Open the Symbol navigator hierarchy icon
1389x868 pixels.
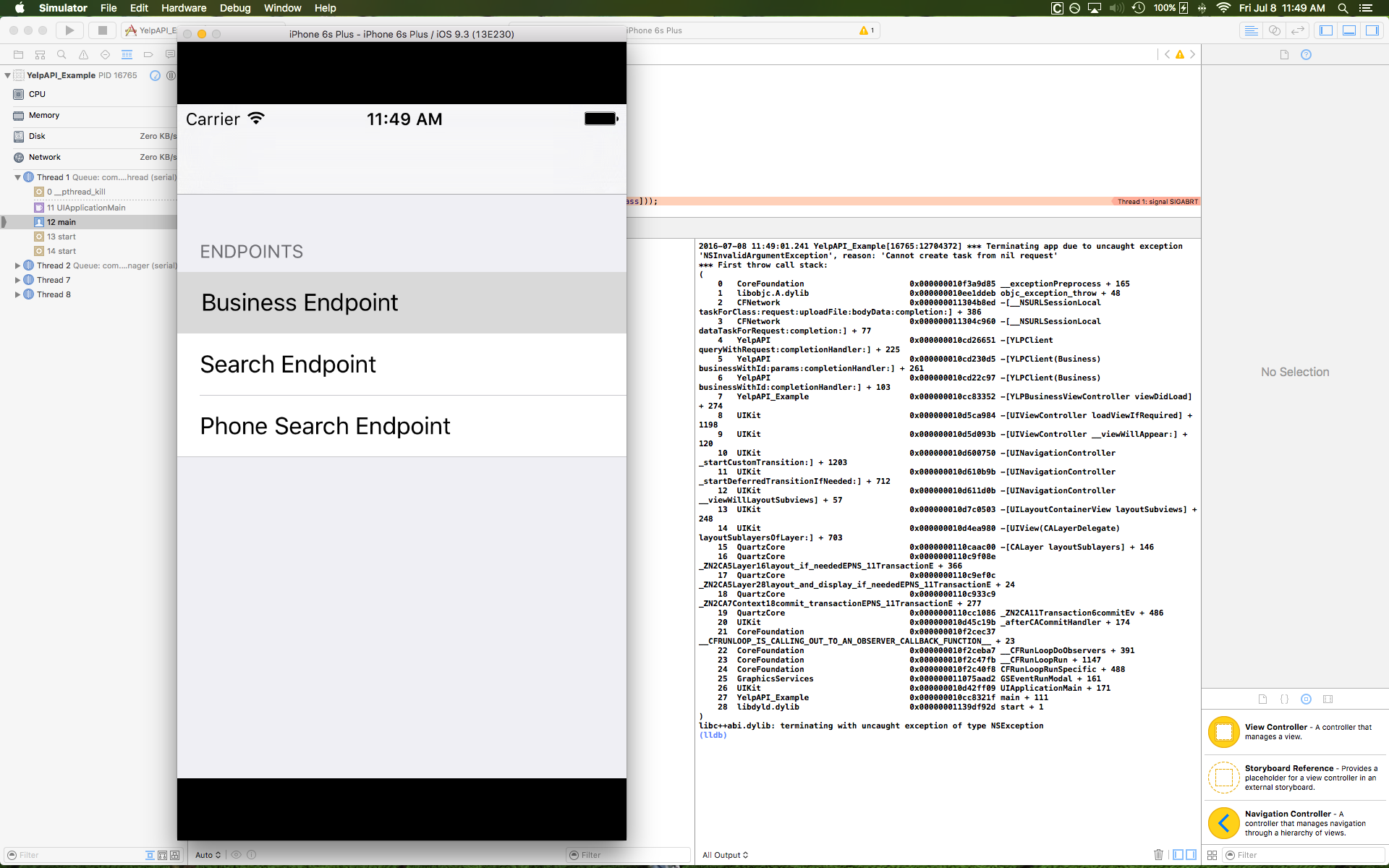41,55
